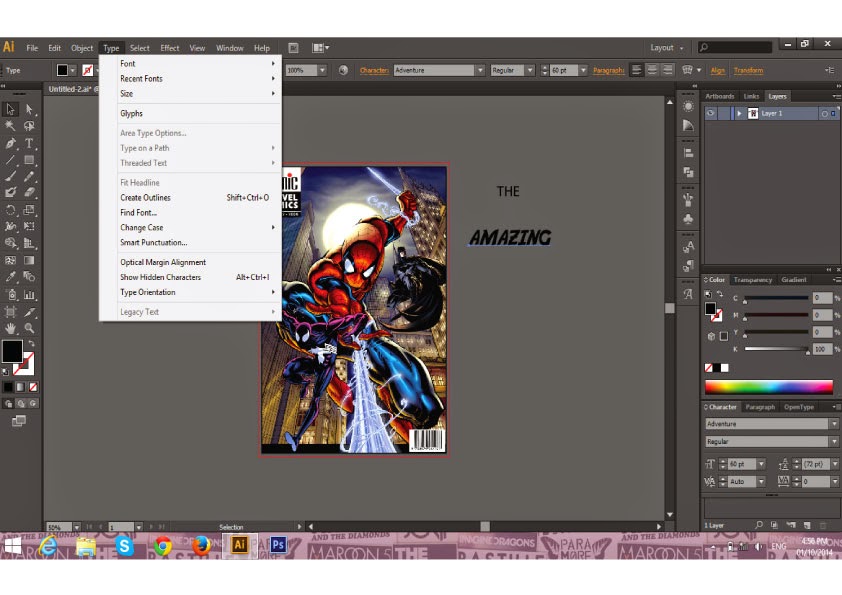842x595 pixels.
Task: Switch to Color mode under fill box
Action: pos(8,387)
